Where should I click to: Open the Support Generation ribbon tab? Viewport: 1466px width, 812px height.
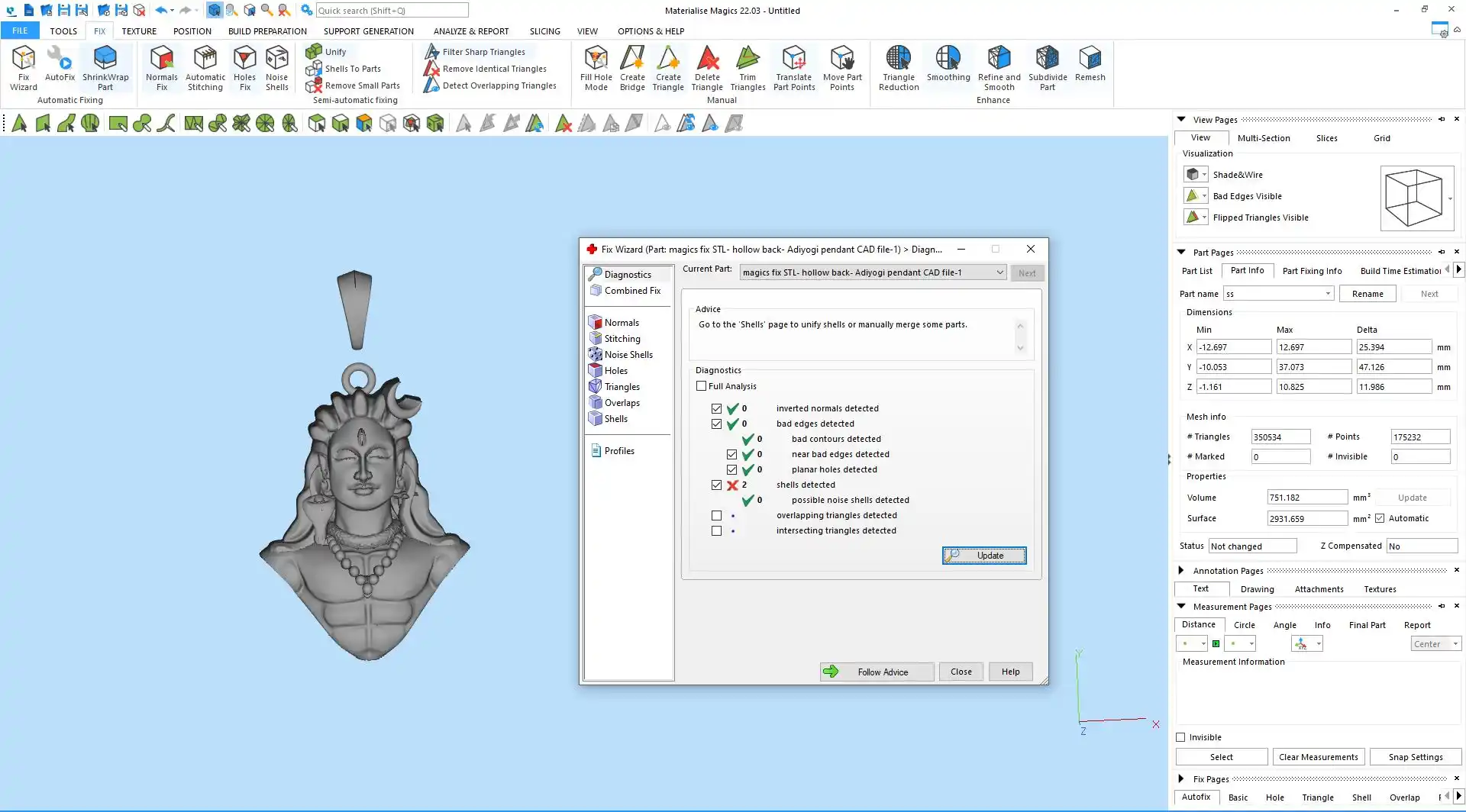[368, 31]
